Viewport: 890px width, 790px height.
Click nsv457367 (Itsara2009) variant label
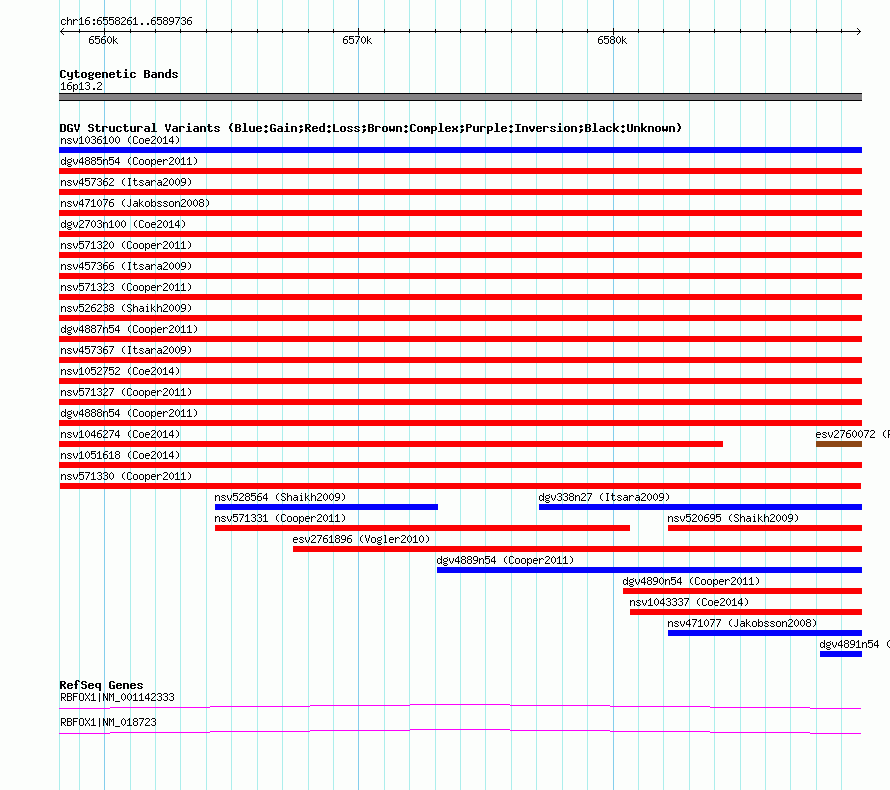(126, 350)
